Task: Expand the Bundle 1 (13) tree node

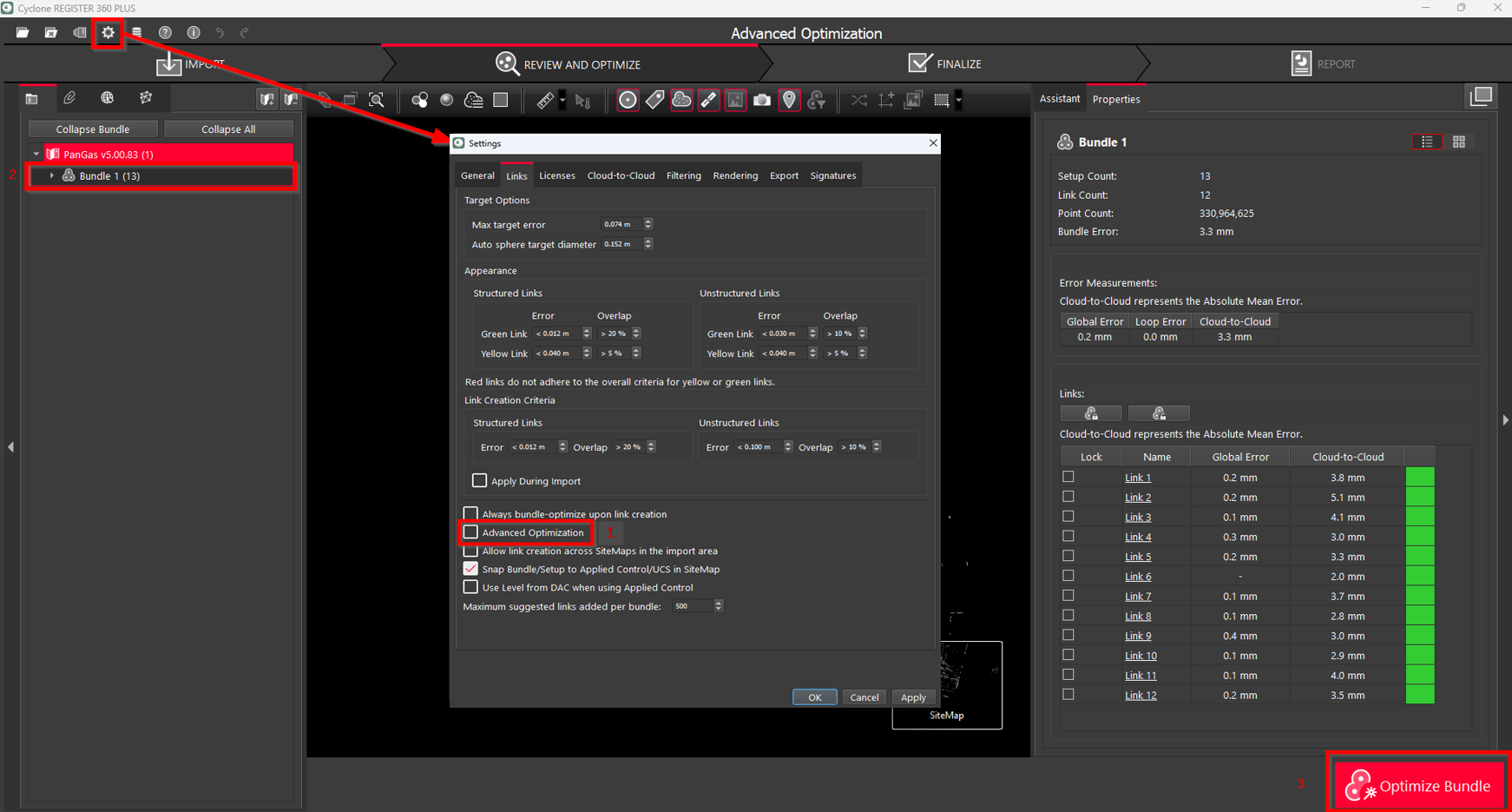Action: click(x=52, y=176)
